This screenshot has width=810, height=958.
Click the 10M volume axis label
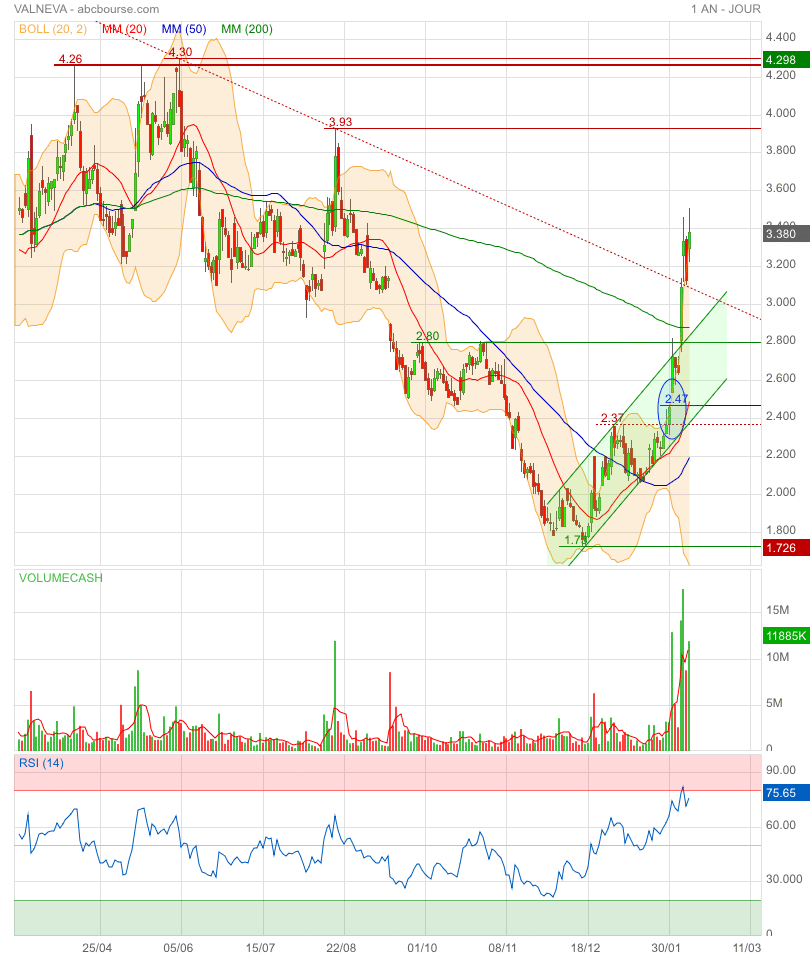778,657
